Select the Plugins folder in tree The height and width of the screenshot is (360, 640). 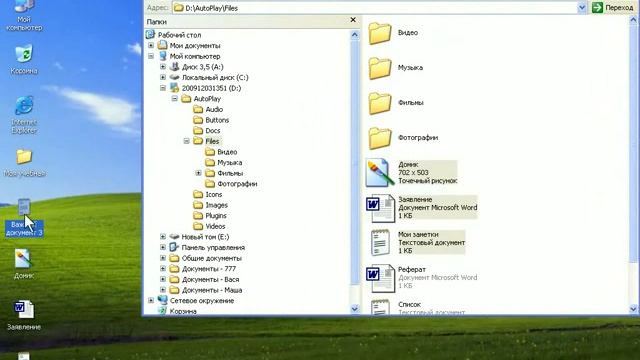point(216,216)
